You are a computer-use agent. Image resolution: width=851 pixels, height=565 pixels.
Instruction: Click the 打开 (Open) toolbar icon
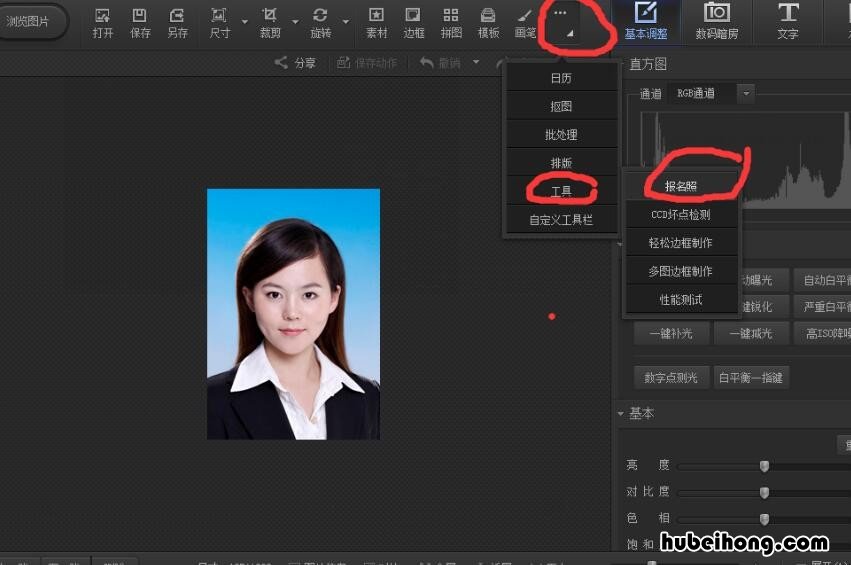[103, 23]
